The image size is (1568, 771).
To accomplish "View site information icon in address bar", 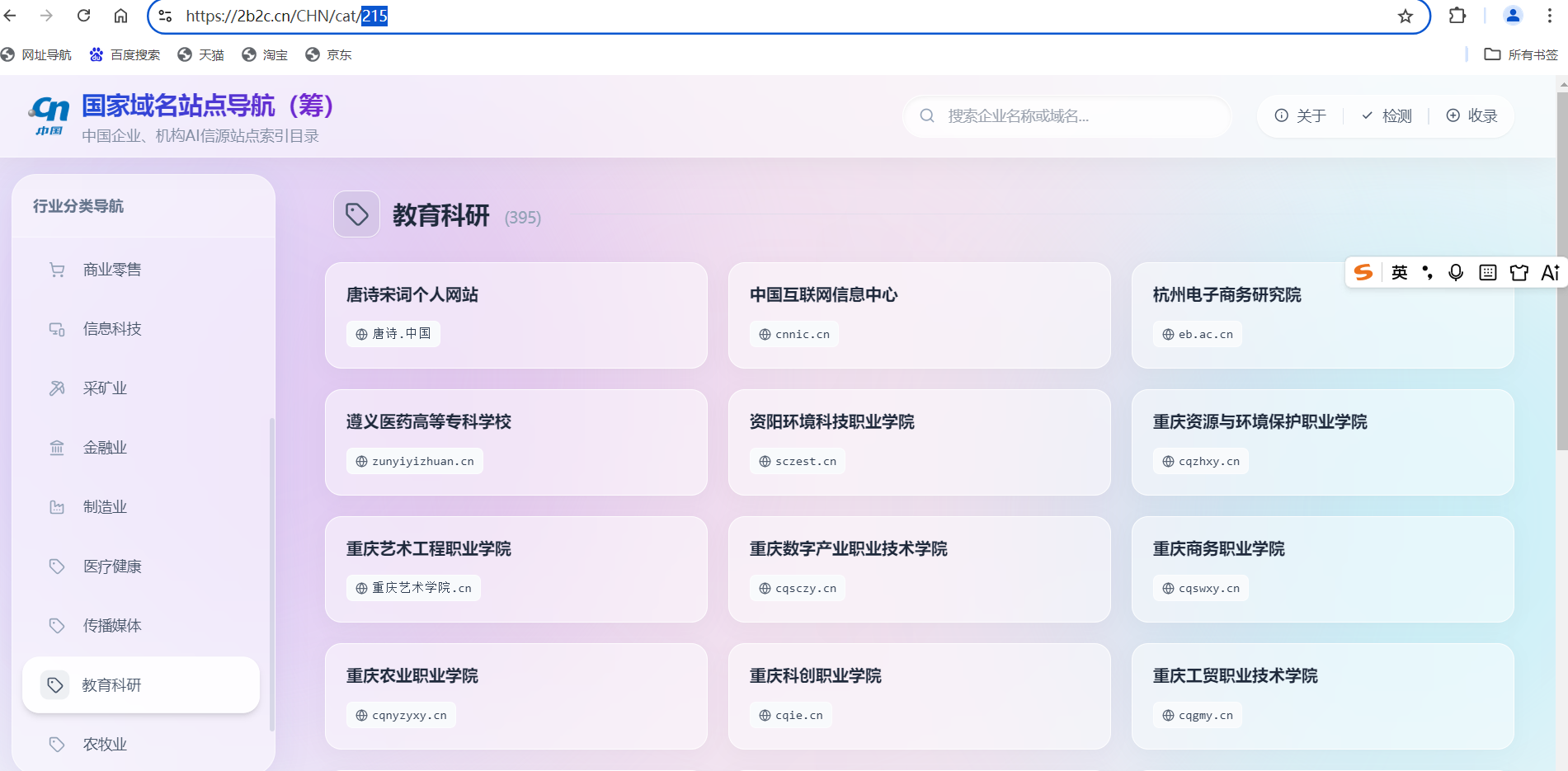I will [x=165, y=16].
